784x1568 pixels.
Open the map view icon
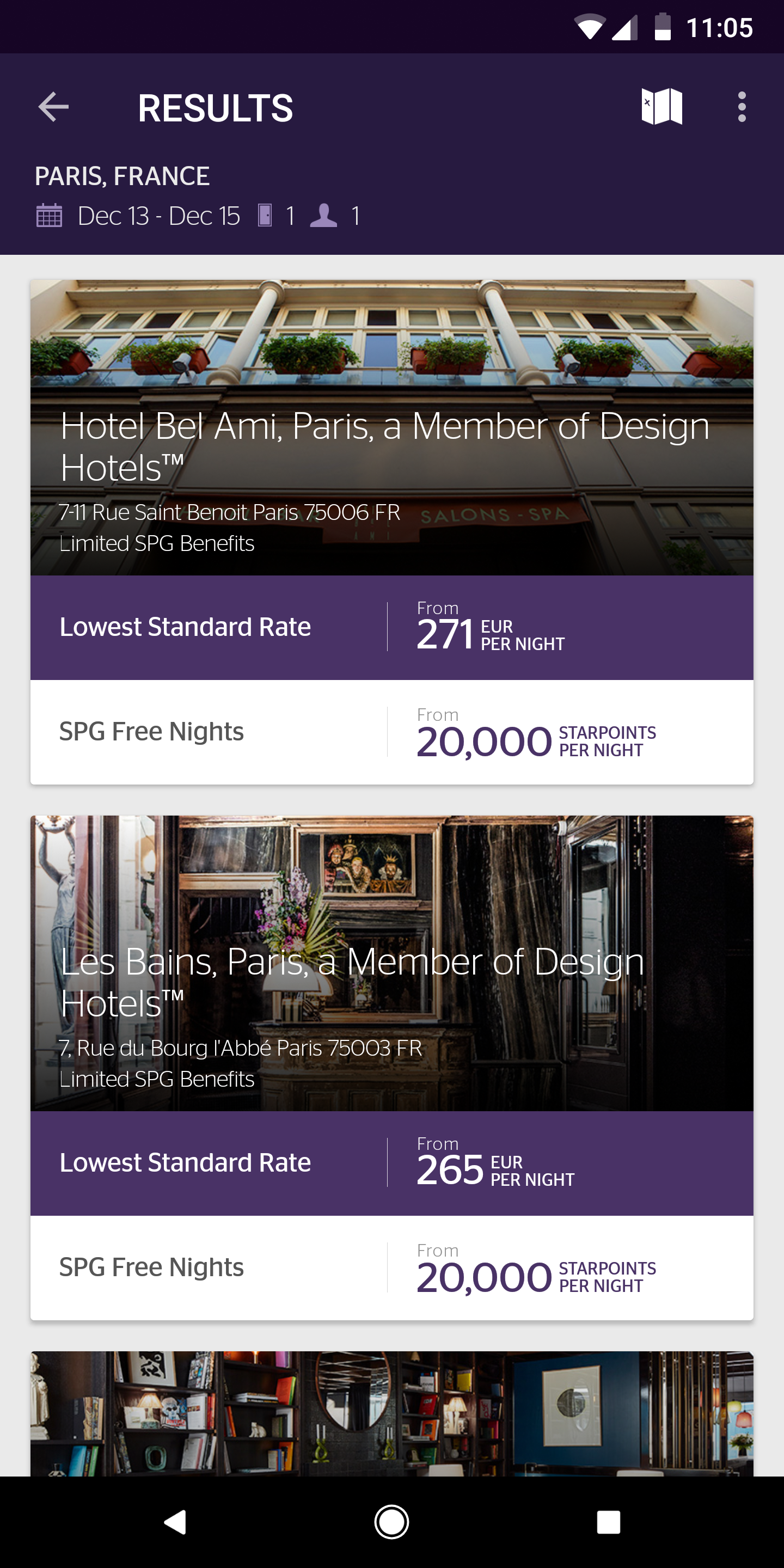(661, 107)
